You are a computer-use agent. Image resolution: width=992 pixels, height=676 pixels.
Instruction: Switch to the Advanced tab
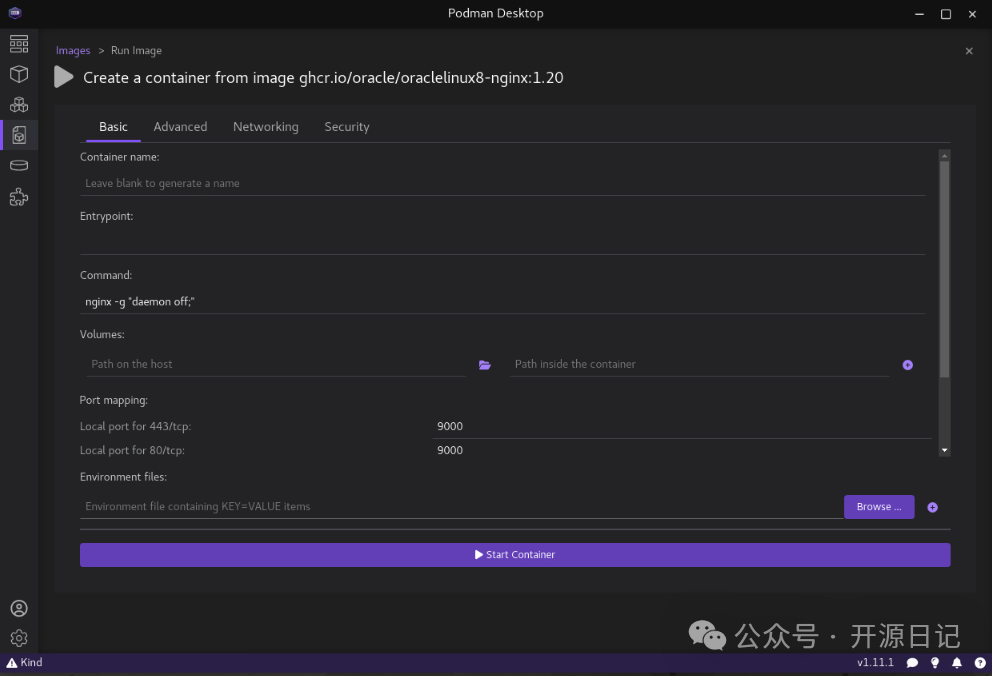180,127
